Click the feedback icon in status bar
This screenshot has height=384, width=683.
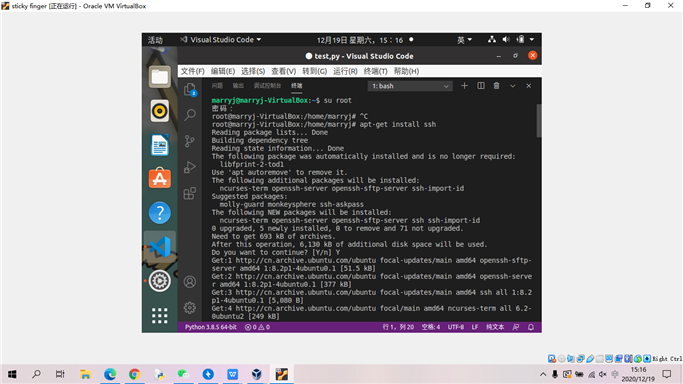(516, 327)
